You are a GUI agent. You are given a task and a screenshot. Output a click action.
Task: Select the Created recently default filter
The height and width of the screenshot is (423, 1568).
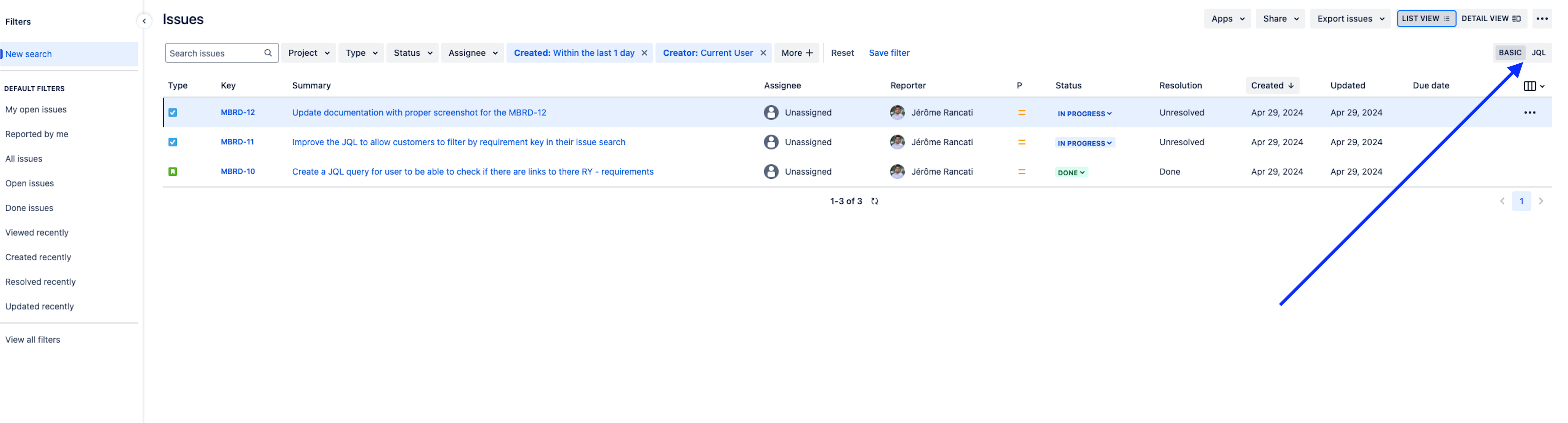38,257
